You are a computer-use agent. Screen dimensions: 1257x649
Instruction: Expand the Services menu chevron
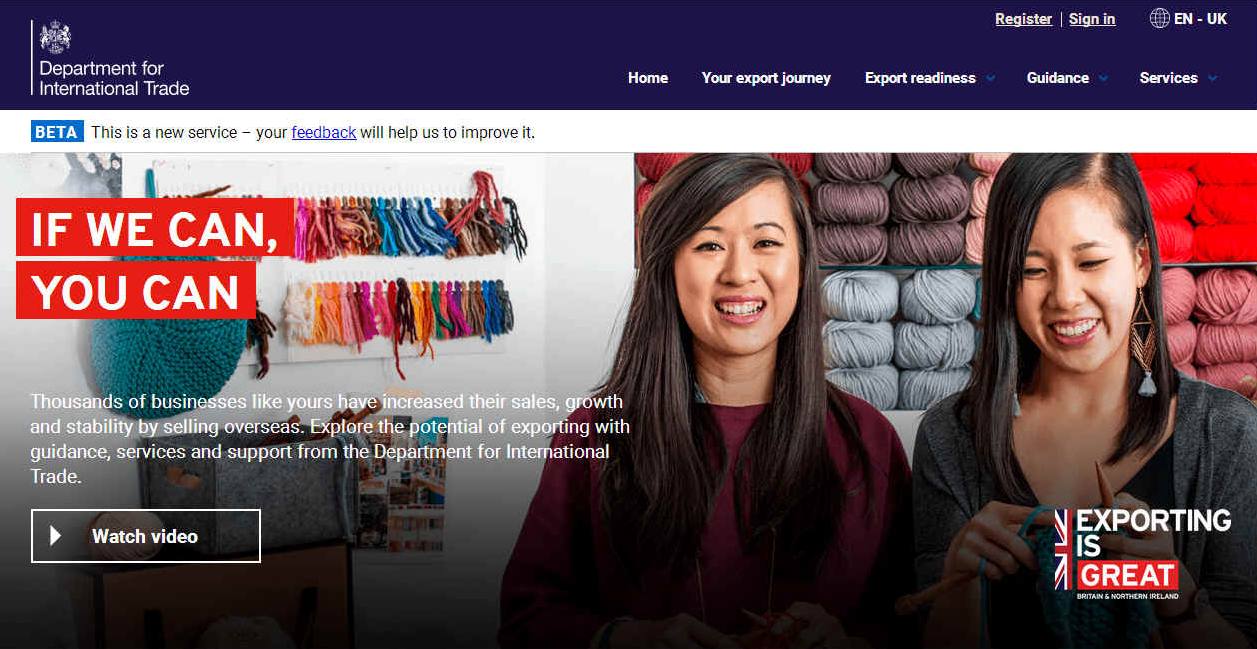1212,78
